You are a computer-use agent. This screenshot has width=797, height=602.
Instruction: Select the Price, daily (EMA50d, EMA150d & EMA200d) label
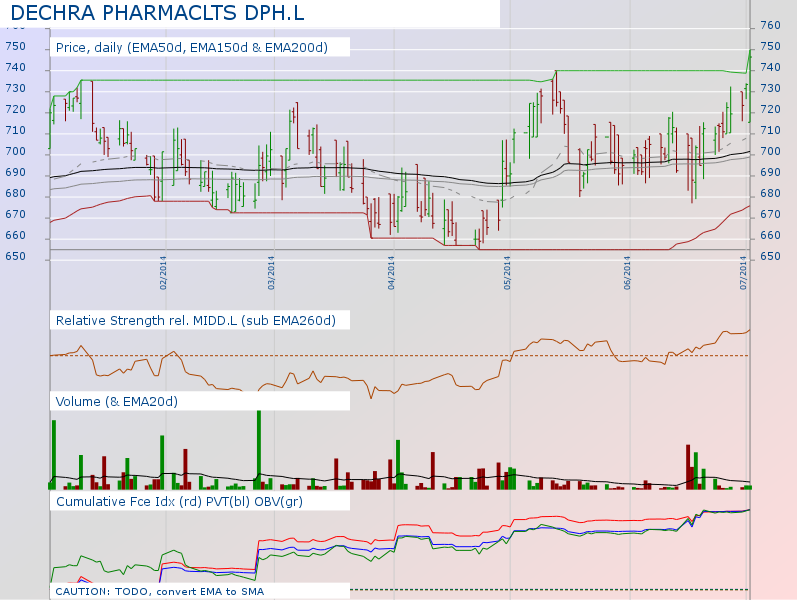click(192, 48)
